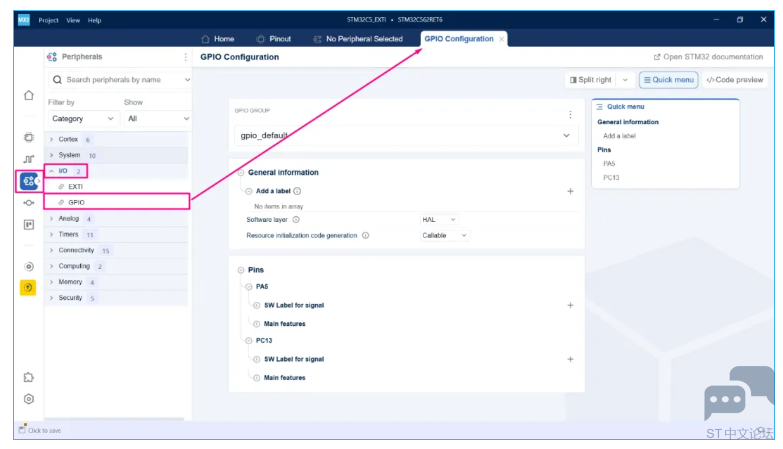Open the hexagon settings icon
The image size is (783, 449).
tap(29, 399)
